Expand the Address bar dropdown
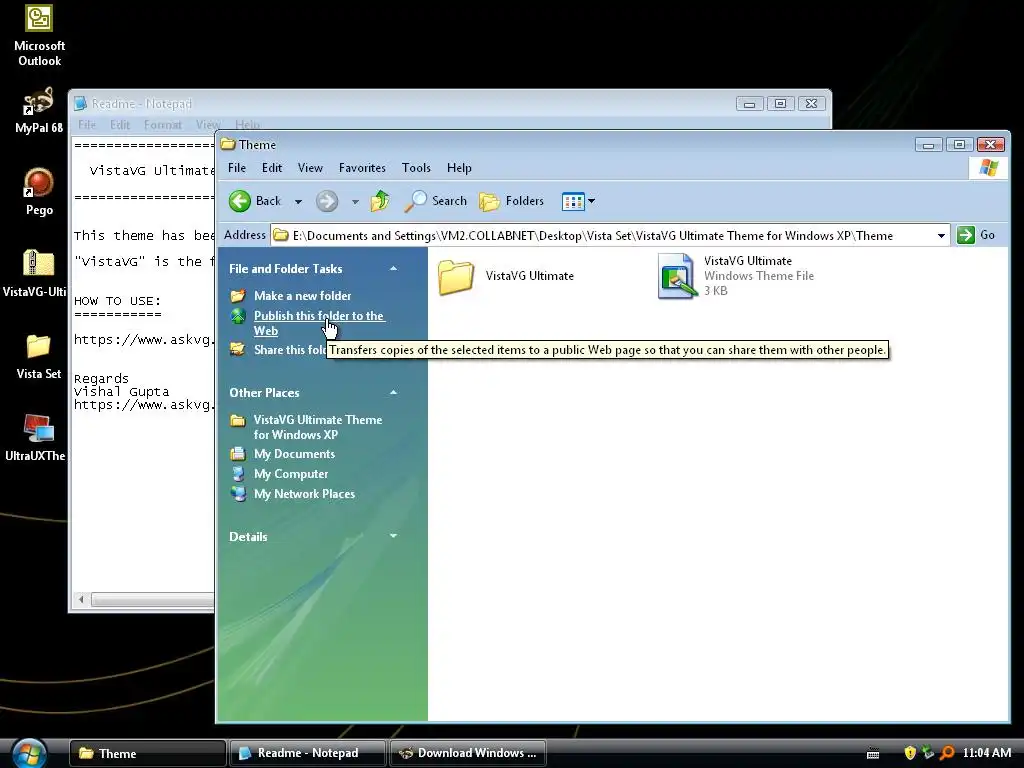 941,236
